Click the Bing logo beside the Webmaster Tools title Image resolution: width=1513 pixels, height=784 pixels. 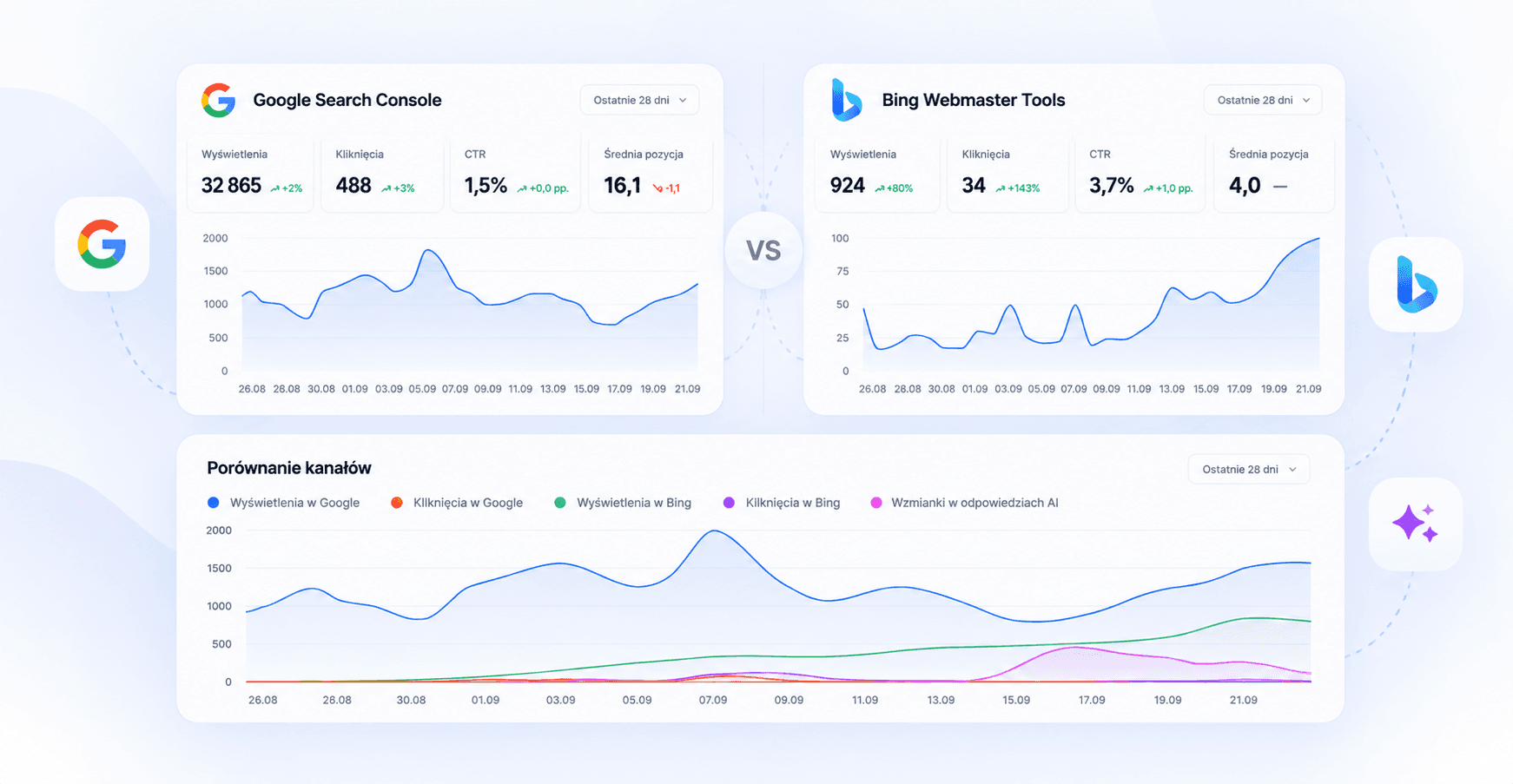click(846, 100)
